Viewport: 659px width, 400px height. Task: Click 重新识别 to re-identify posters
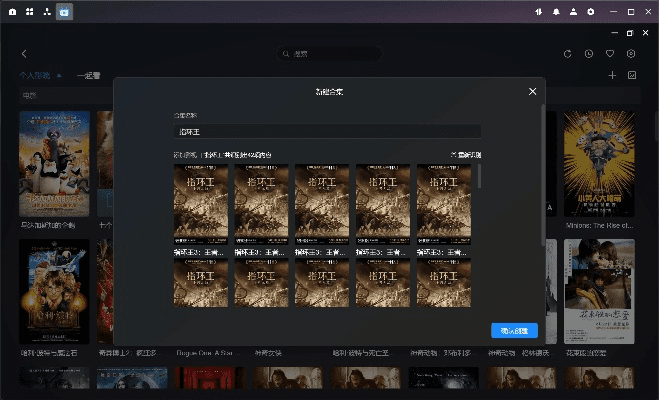coord(466,155)
